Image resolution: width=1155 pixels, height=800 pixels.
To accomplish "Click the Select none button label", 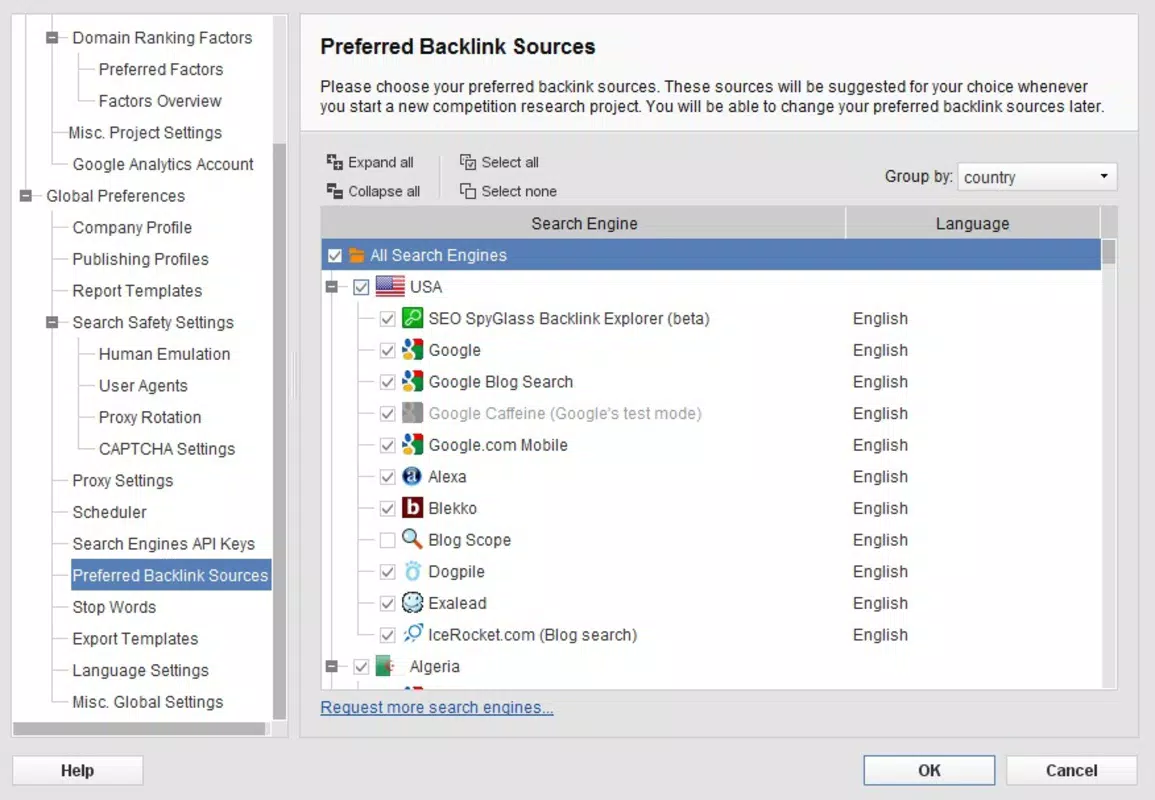I will point(519,192).
